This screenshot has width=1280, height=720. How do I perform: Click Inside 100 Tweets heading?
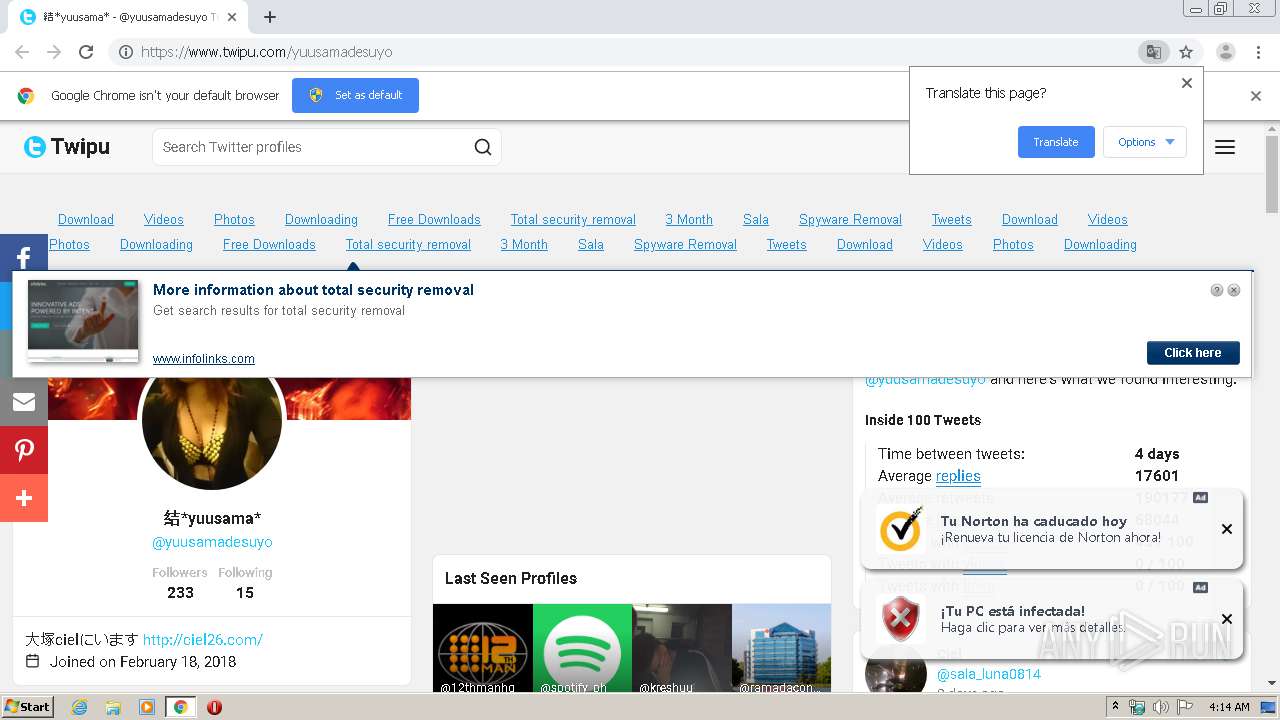923,420
